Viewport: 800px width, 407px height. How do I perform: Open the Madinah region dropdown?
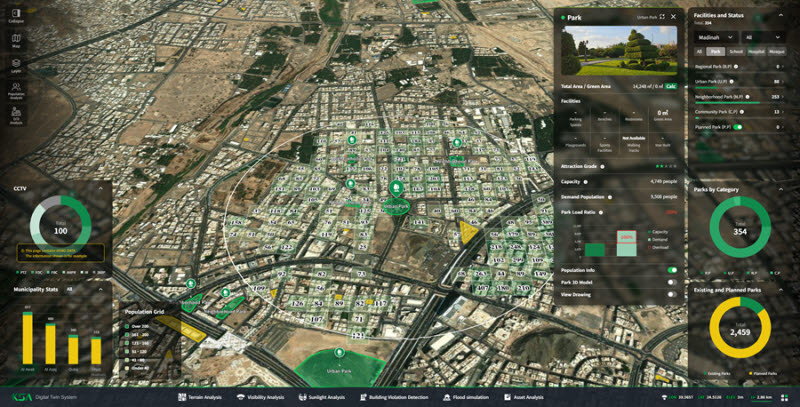(715, 37)
